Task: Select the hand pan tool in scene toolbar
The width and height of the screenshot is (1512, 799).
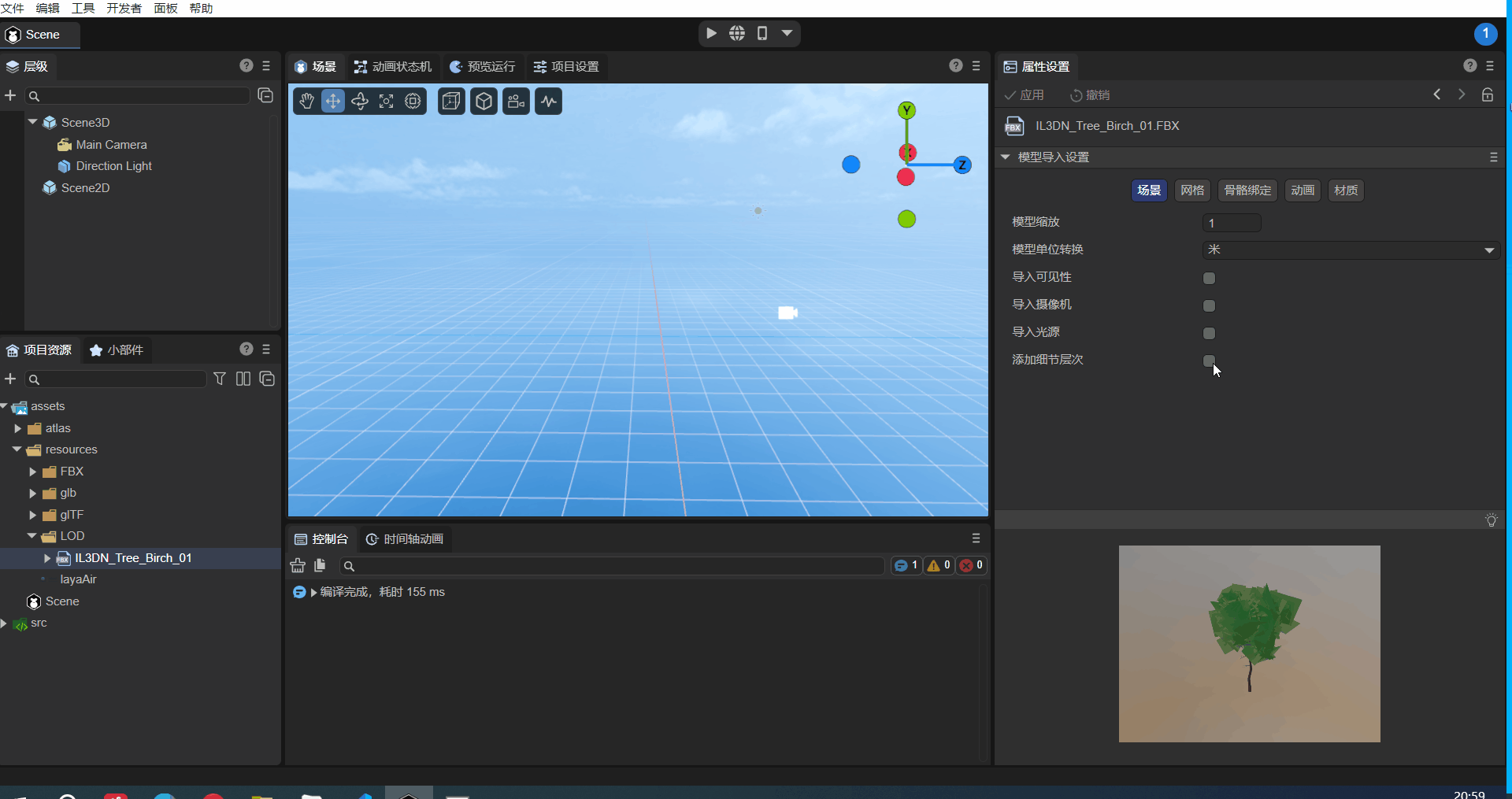Action: pyautogui.click(x=306, y=102)
